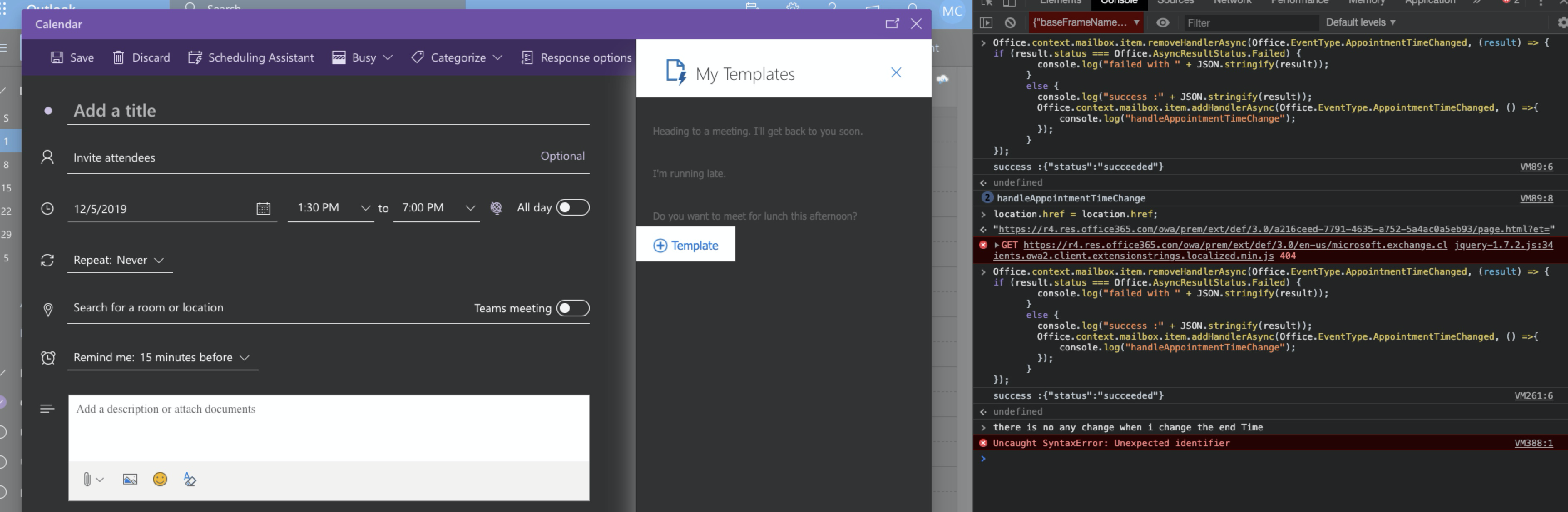Toggle the Teams meeting switch on
Screen dimensions: 1568x512
(x=573, y=308)
